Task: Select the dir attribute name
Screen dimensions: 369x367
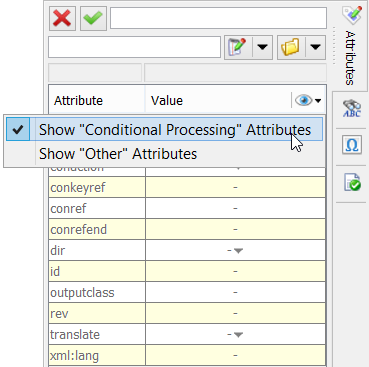Action: point(57,250)
